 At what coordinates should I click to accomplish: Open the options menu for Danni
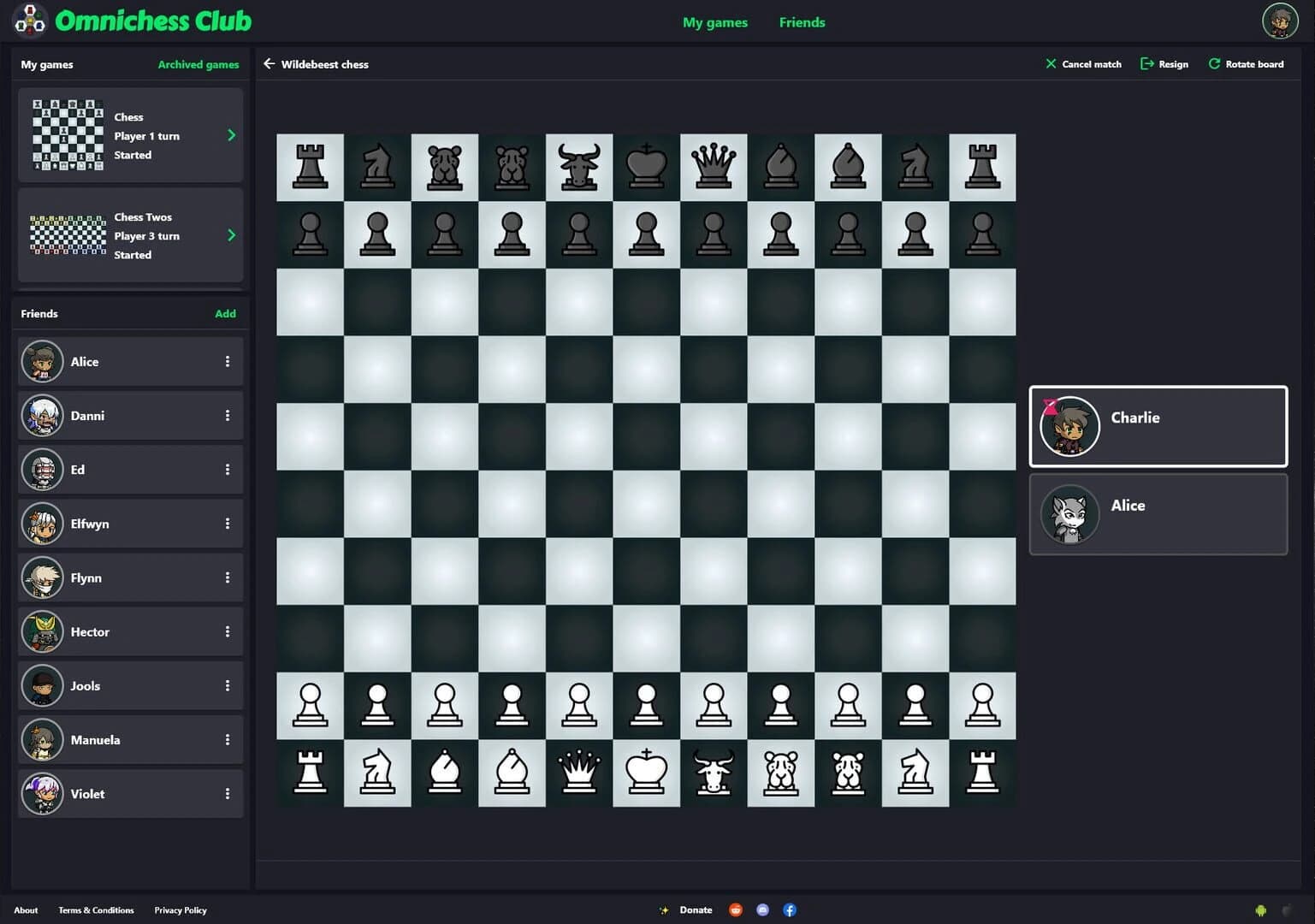(228, 415)
